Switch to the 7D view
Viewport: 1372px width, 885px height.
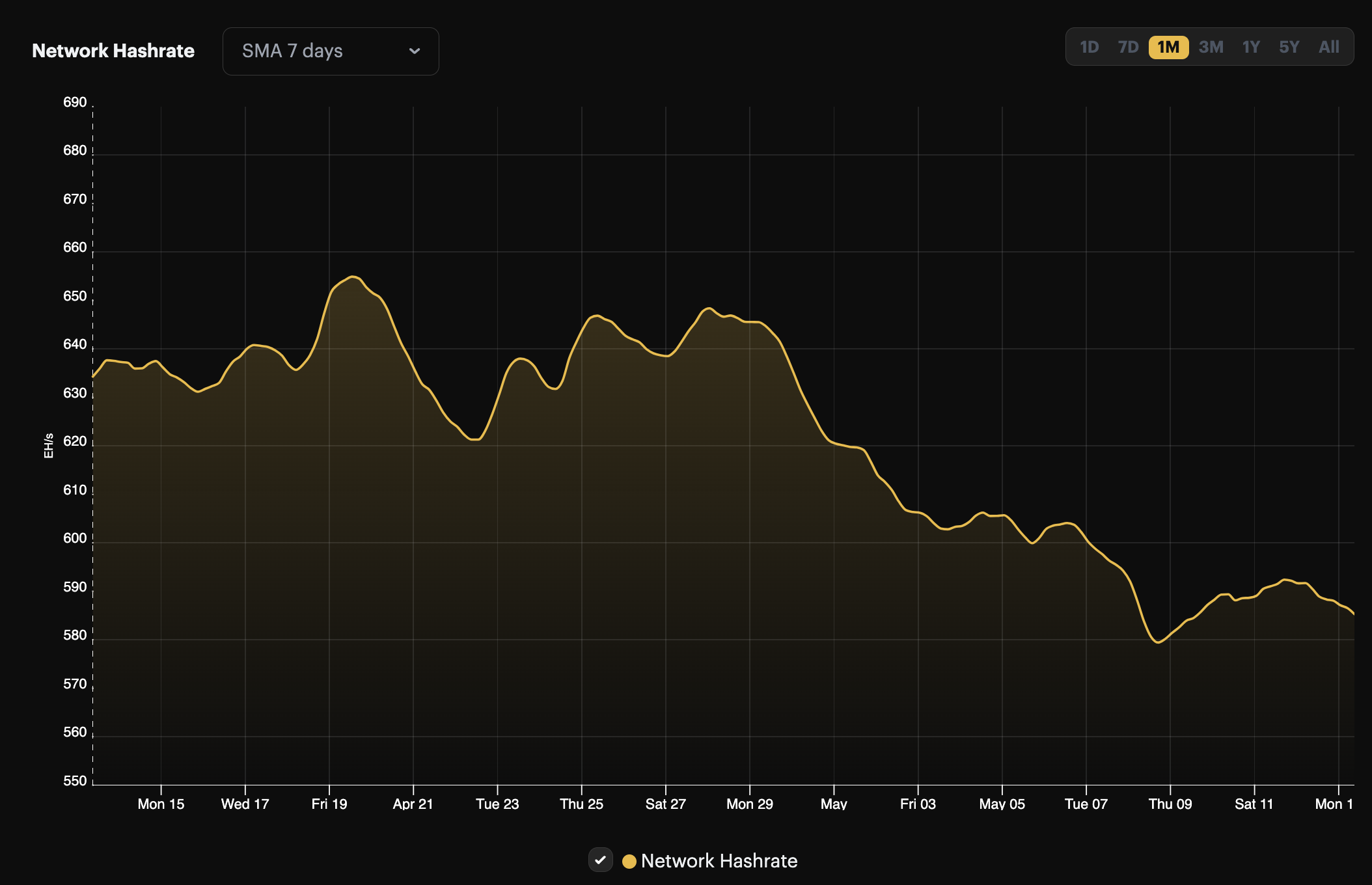(x=1129, y=47)
